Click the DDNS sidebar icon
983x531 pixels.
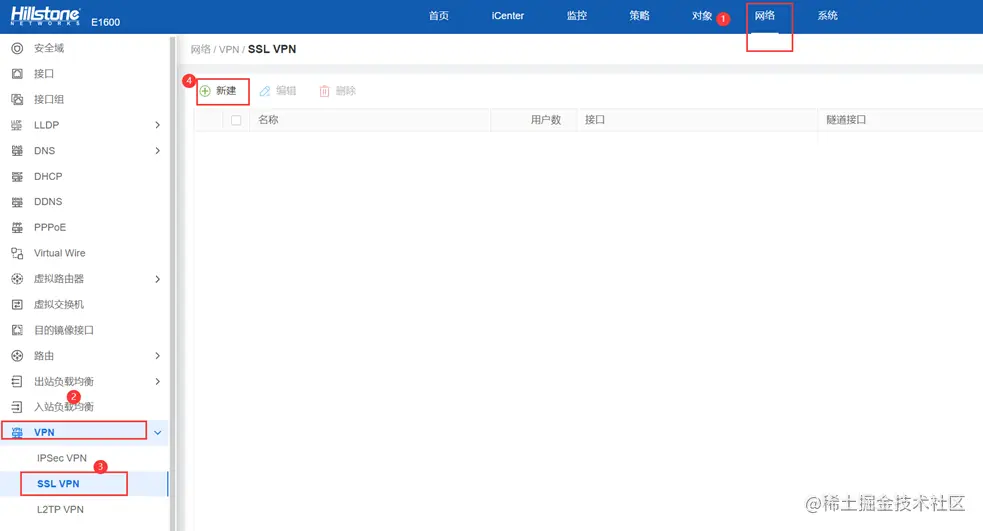pyautogui.click(x=17, y=202)
